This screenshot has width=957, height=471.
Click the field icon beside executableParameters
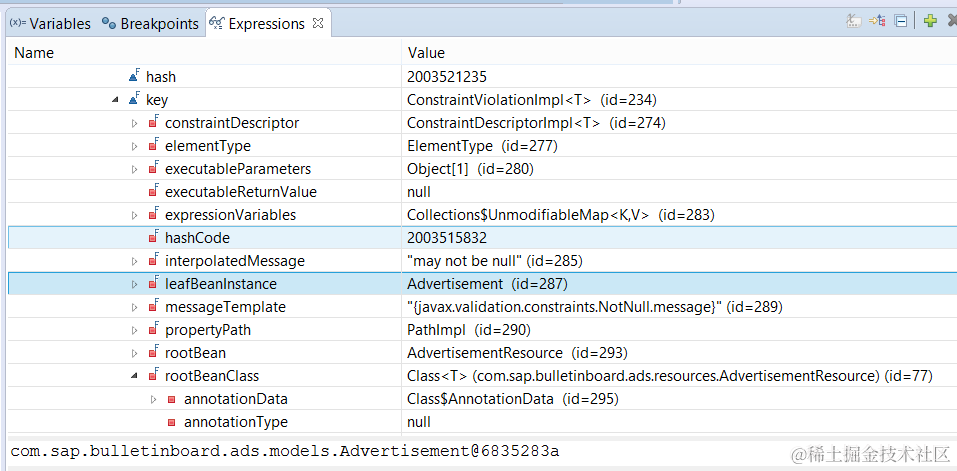click(154, 168)
